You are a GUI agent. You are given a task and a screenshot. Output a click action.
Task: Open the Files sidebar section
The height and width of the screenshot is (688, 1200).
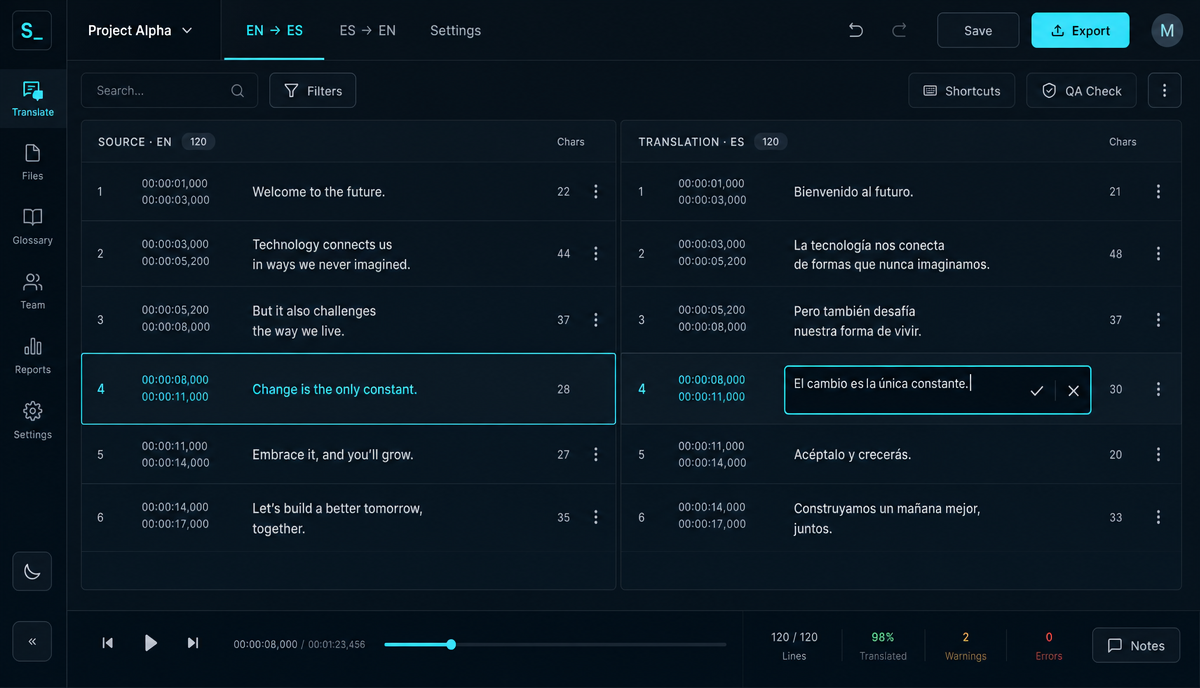click(33, 163)
